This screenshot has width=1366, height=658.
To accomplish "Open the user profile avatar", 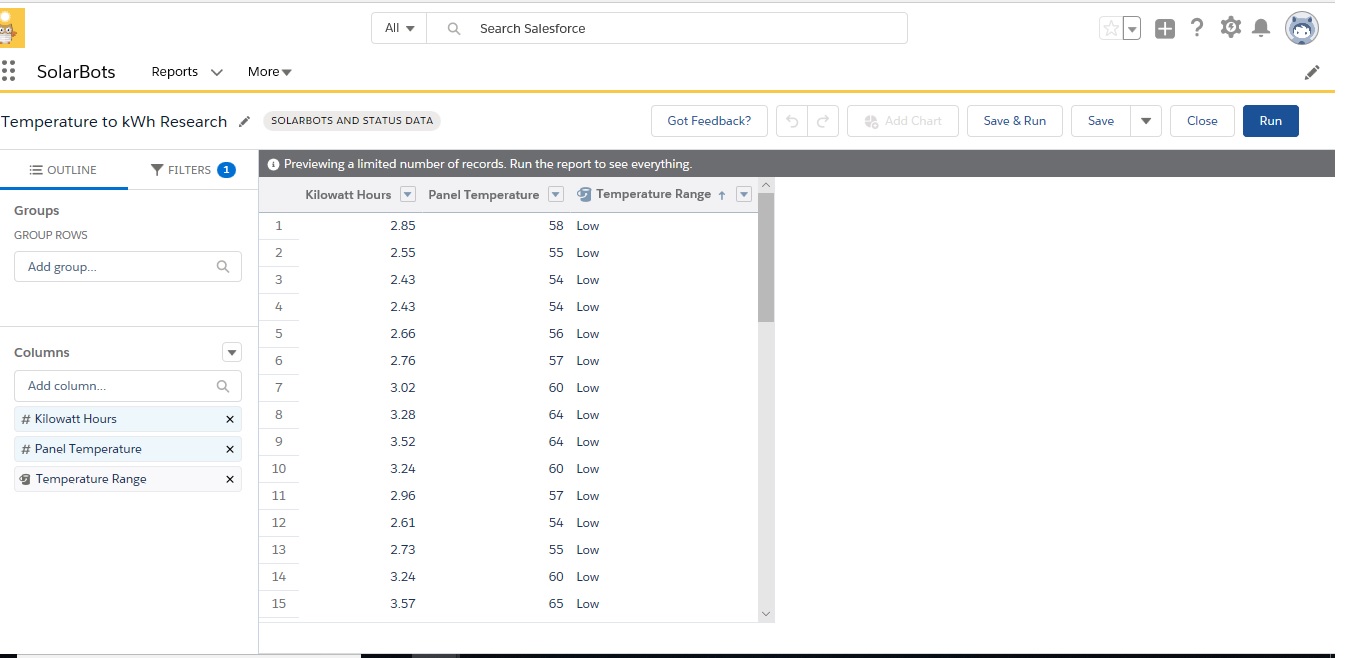I will [x=1301, y=29].
